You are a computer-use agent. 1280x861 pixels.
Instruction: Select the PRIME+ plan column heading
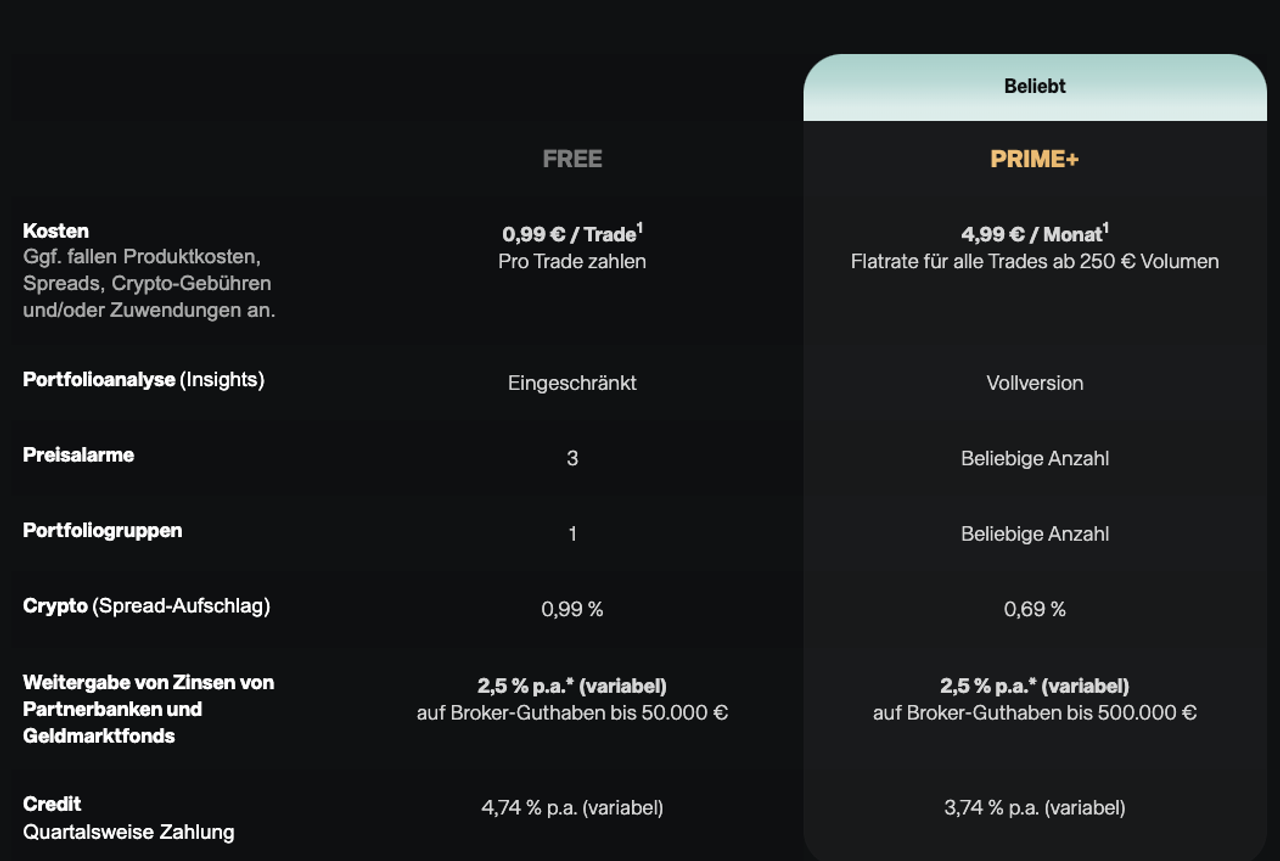click(1035, 159)
